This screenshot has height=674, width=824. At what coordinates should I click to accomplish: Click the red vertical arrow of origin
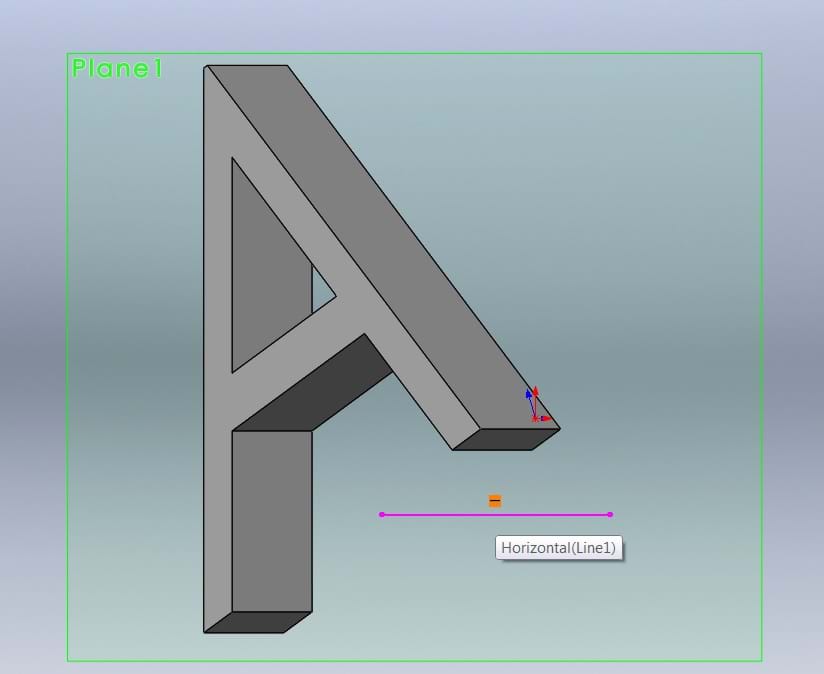click(535, 391)
